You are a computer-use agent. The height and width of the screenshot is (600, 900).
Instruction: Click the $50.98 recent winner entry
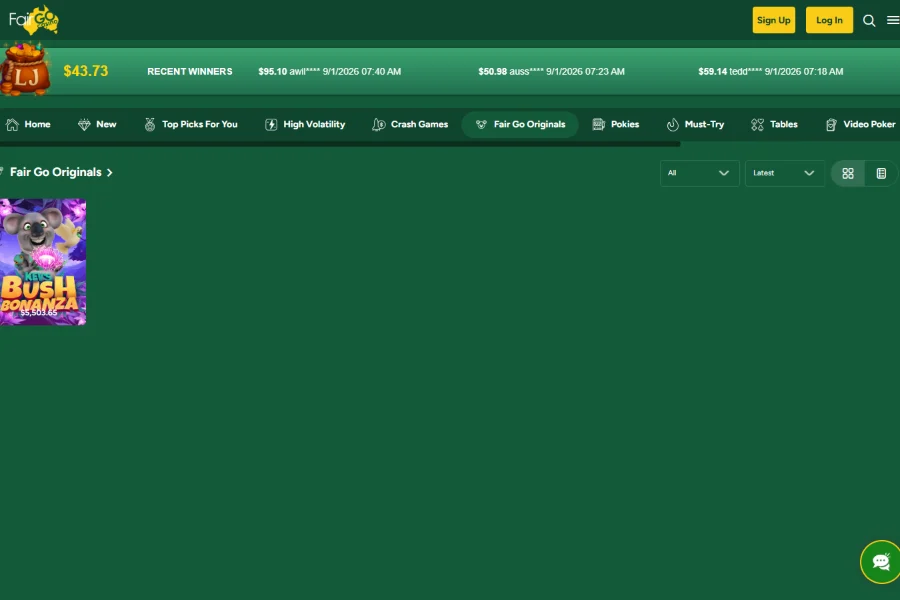click(x=551, y=72)
